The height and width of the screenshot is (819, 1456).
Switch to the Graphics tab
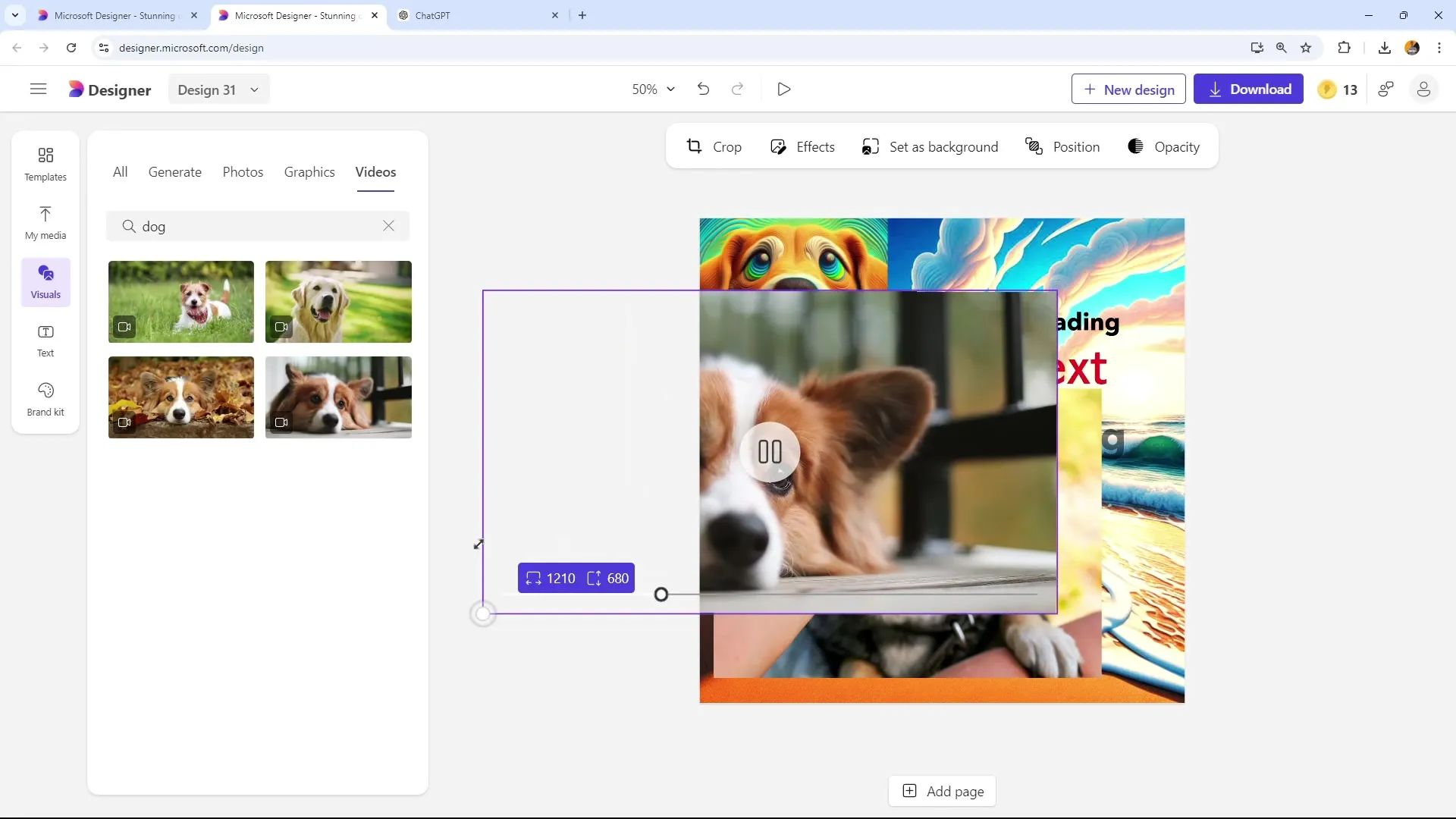point(309,172)
